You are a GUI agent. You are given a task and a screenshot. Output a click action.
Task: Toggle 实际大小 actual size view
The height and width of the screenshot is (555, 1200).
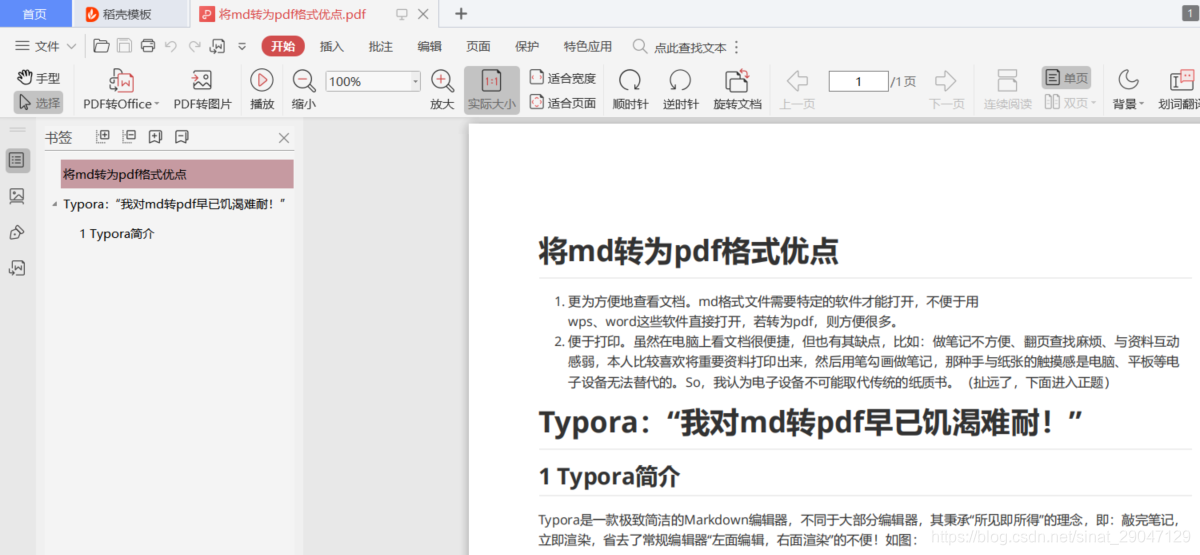492,90
